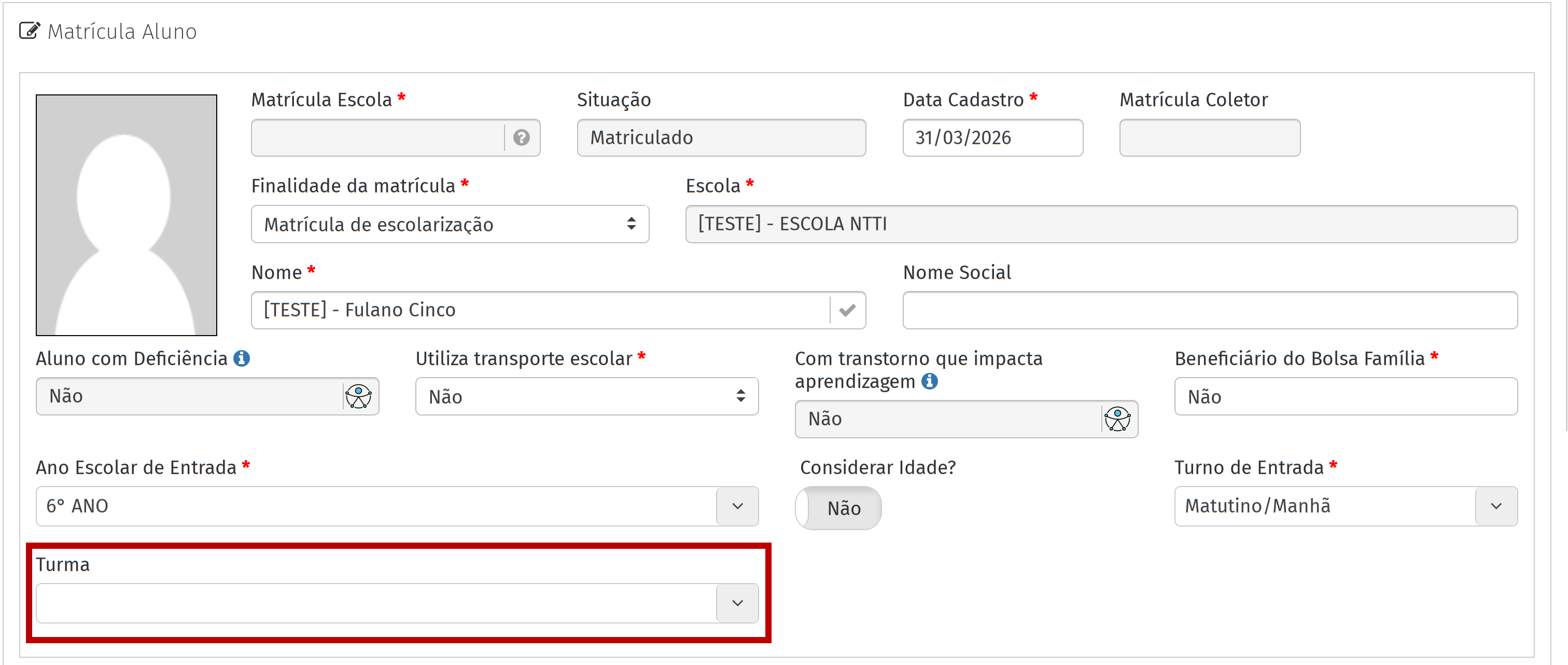Click the student photo placeholder
Screen dimensions: 1568x665
[x=126, y=215]
